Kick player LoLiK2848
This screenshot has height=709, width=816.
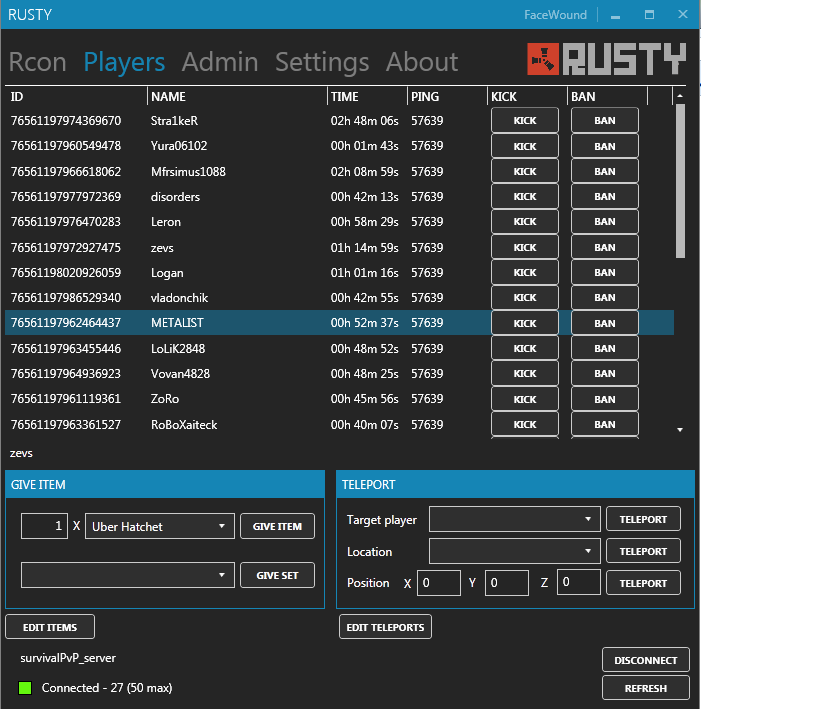[x=525, y=348]
